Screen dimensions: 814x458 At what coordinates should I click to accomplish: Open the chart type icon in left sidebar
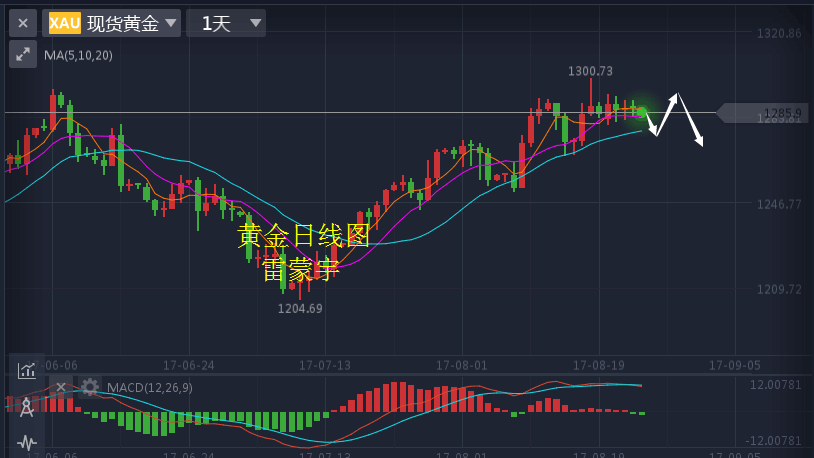(27, 370)
